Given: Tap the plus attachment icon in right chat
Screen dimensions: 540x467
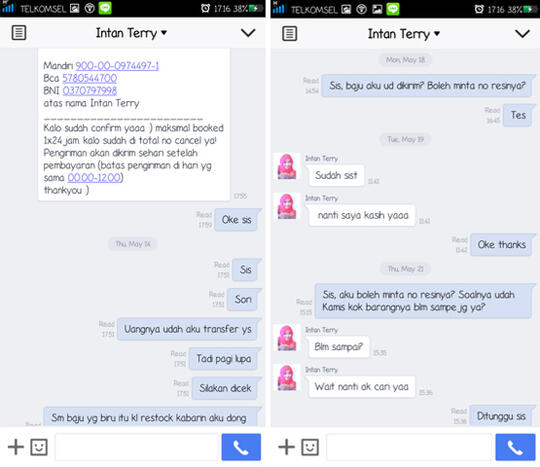Looking at the screenshot, I should click(287, 447).
